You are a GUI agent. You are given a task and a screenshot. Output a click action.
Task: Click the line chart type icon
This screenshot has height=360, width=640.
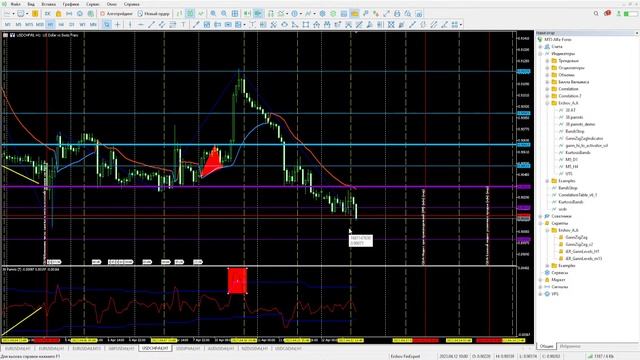[201, 13]
